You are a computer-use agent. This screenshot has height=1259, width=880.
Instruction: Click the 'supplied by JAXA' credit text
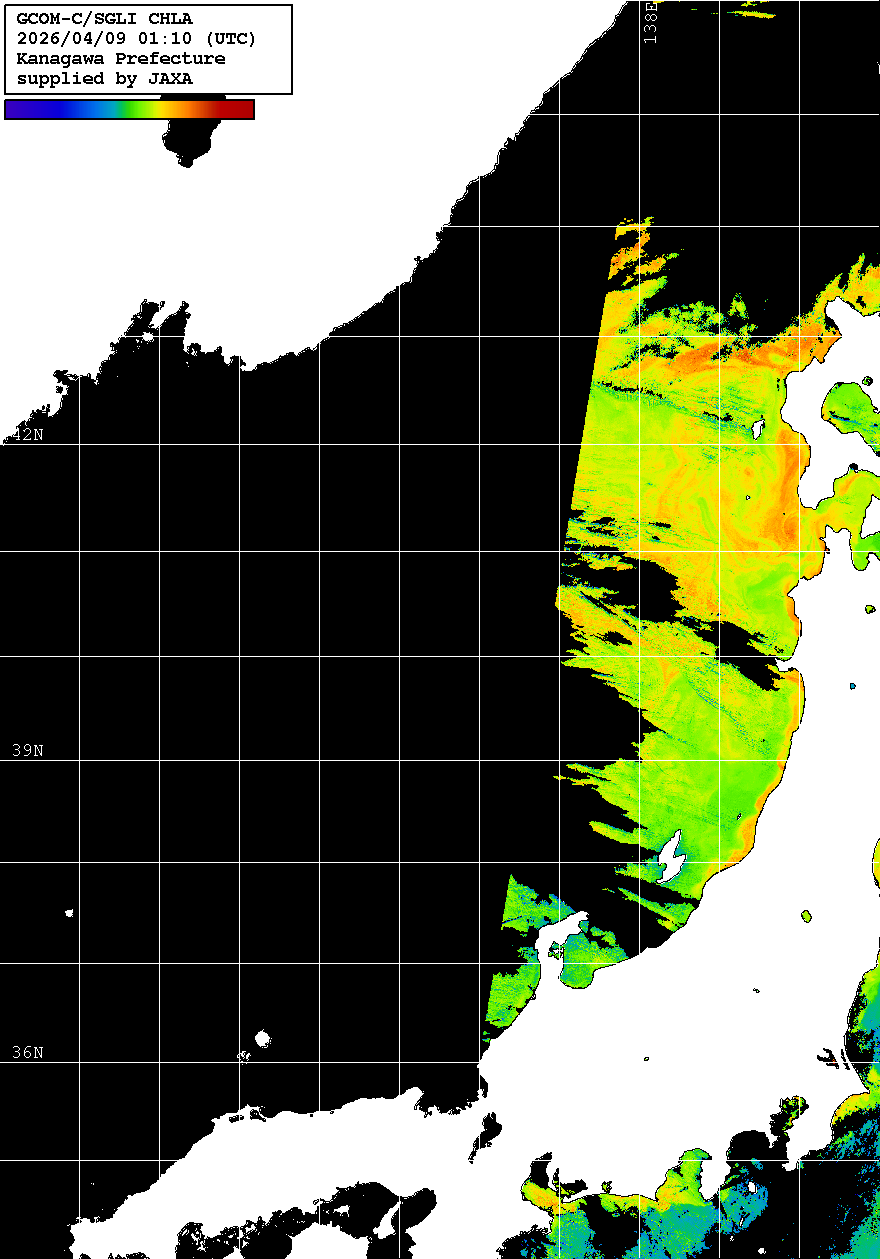[105, 79]
